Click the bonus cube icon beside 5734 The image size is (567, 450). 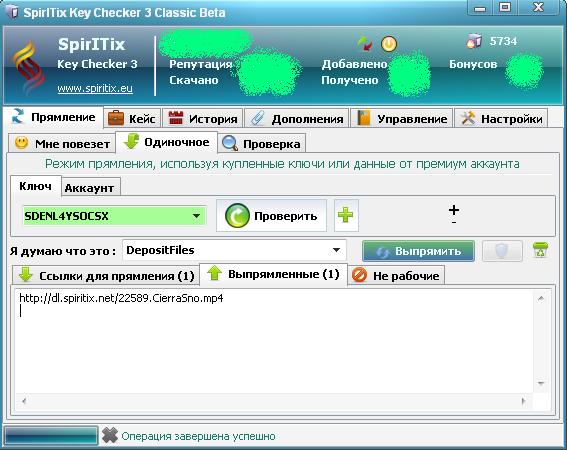point(474,41)
